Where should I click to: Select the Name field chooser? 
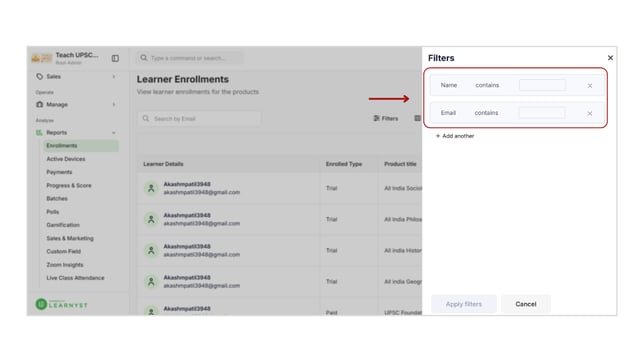pos(448,85)
